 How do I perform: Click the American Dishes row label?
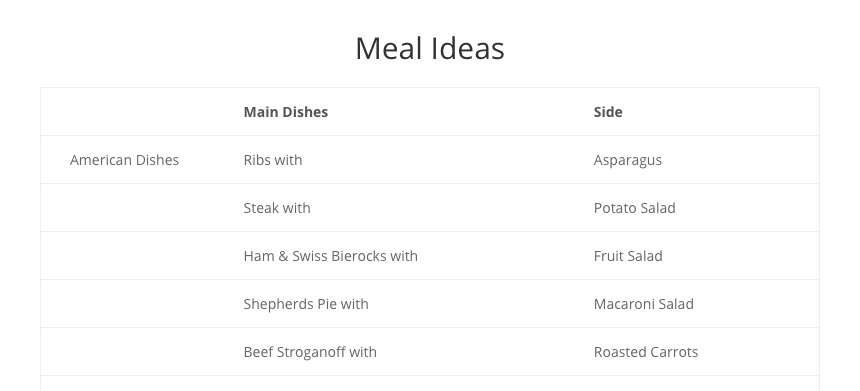pyautogui.click(x=125, y=160)
